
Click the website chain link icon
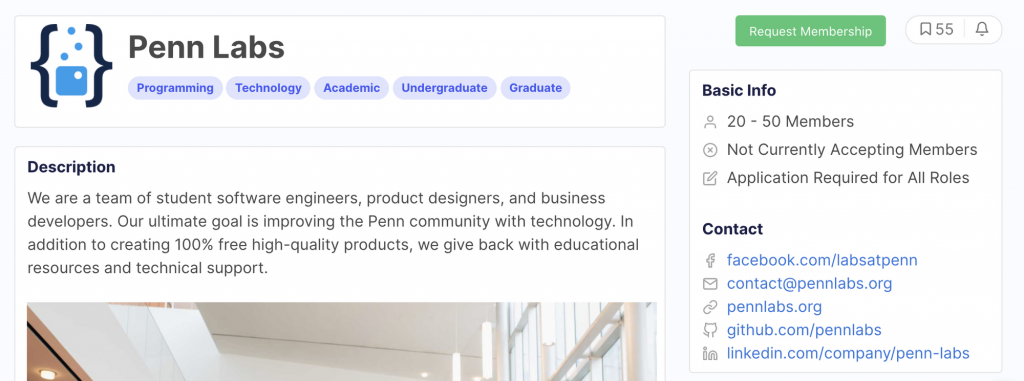[x=710, y=307]
